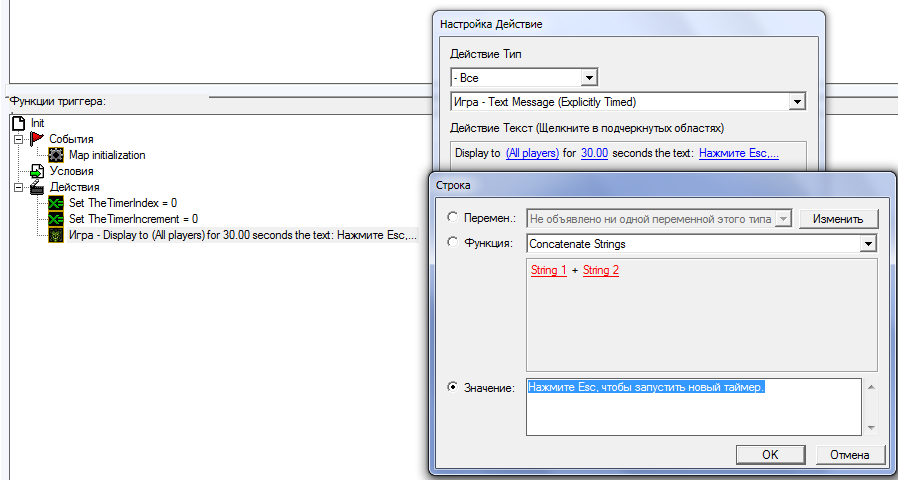Select the Init trigger page icon

click(x=19, y=123)
